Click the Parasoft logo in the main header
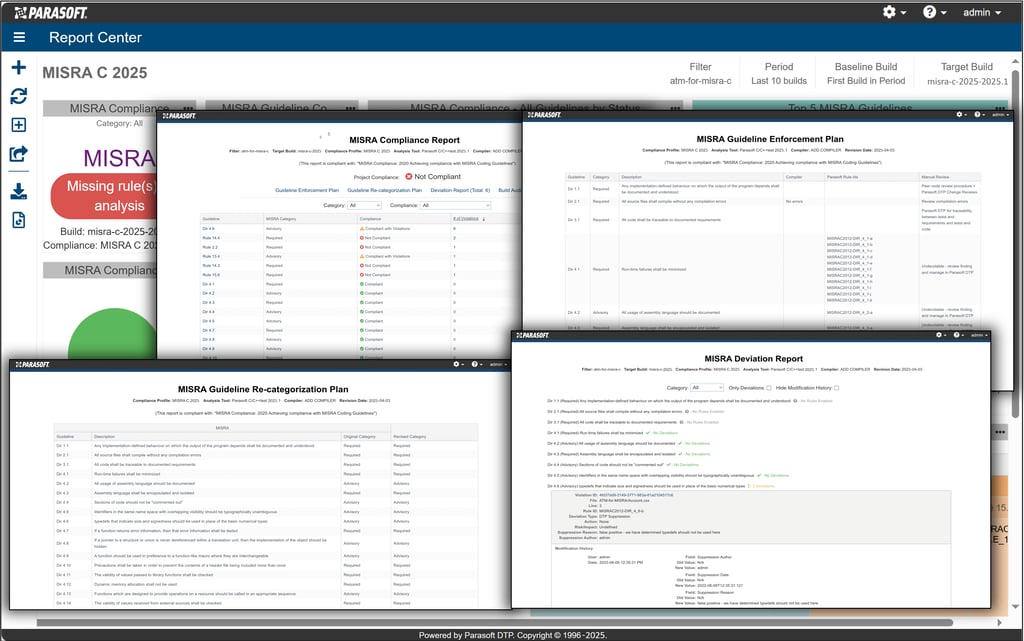Screen dimensions: 1024x641 click(x=51, y=12)
